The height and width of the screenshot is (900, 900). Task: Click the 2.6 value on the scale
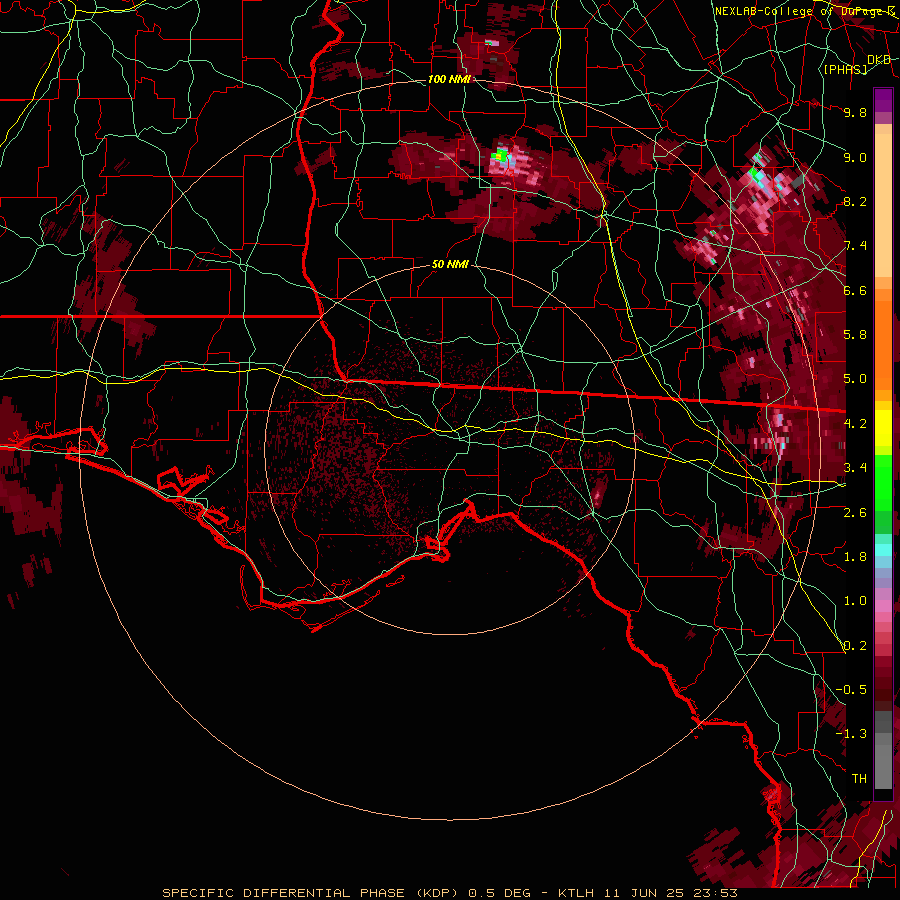855,513
